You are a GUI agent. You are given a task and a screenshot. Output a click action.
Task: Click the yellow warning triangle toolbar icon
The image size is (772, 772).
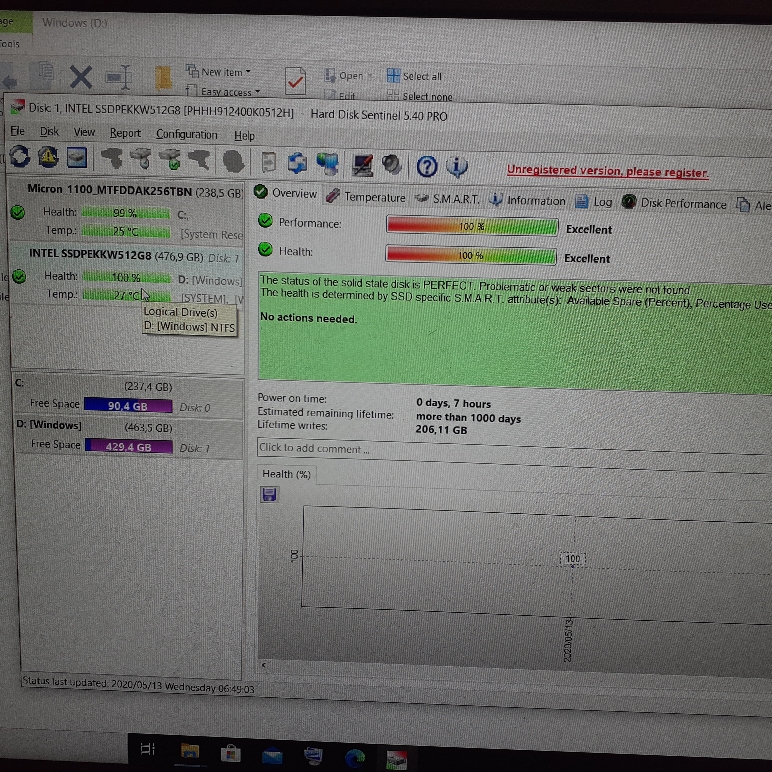click(48, 158)
